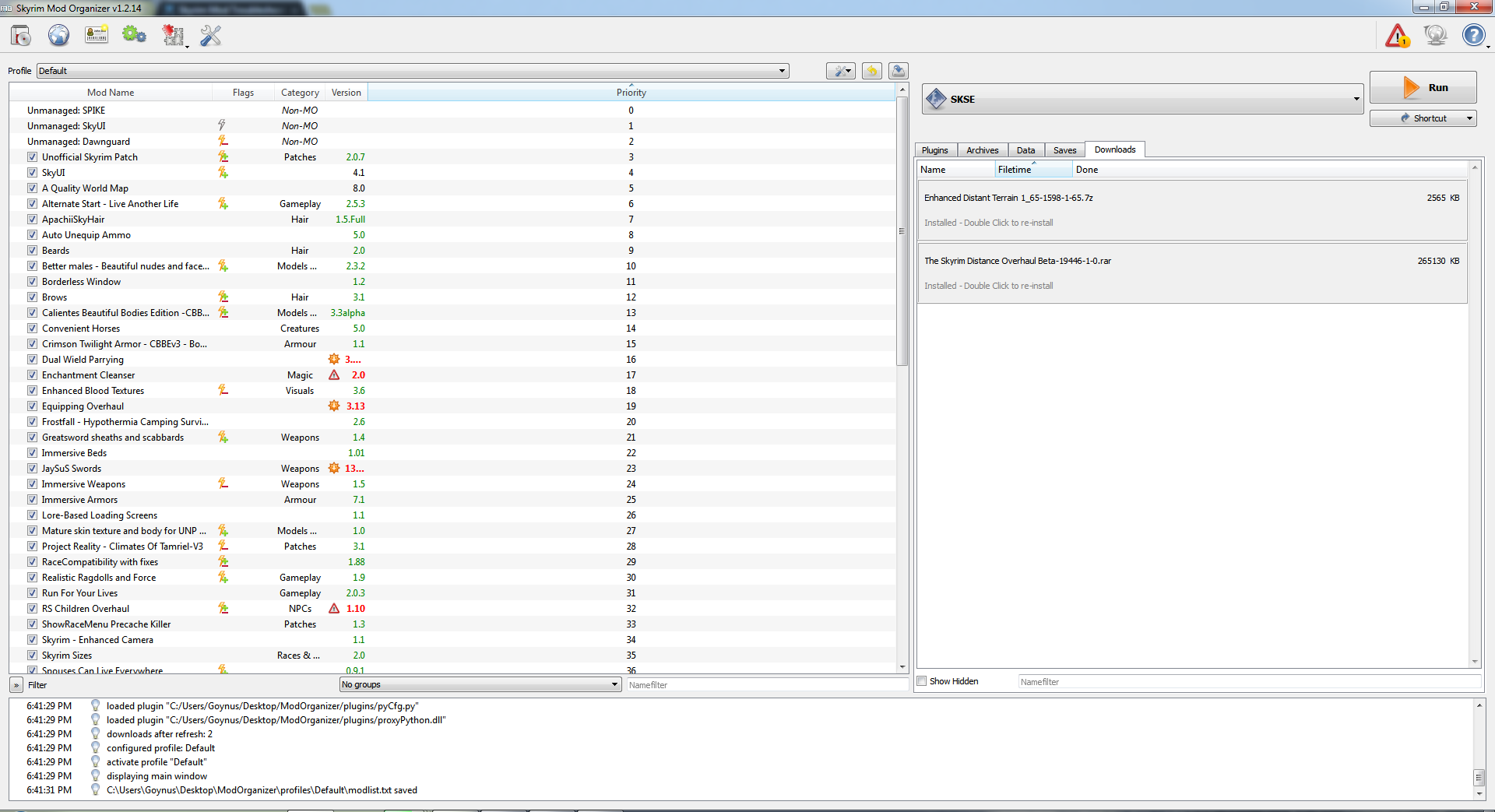The width and height of the screenshot is (1495, 812).
Task: Click the update gear icon for JaySuS Swords
Action: [334, 468]
